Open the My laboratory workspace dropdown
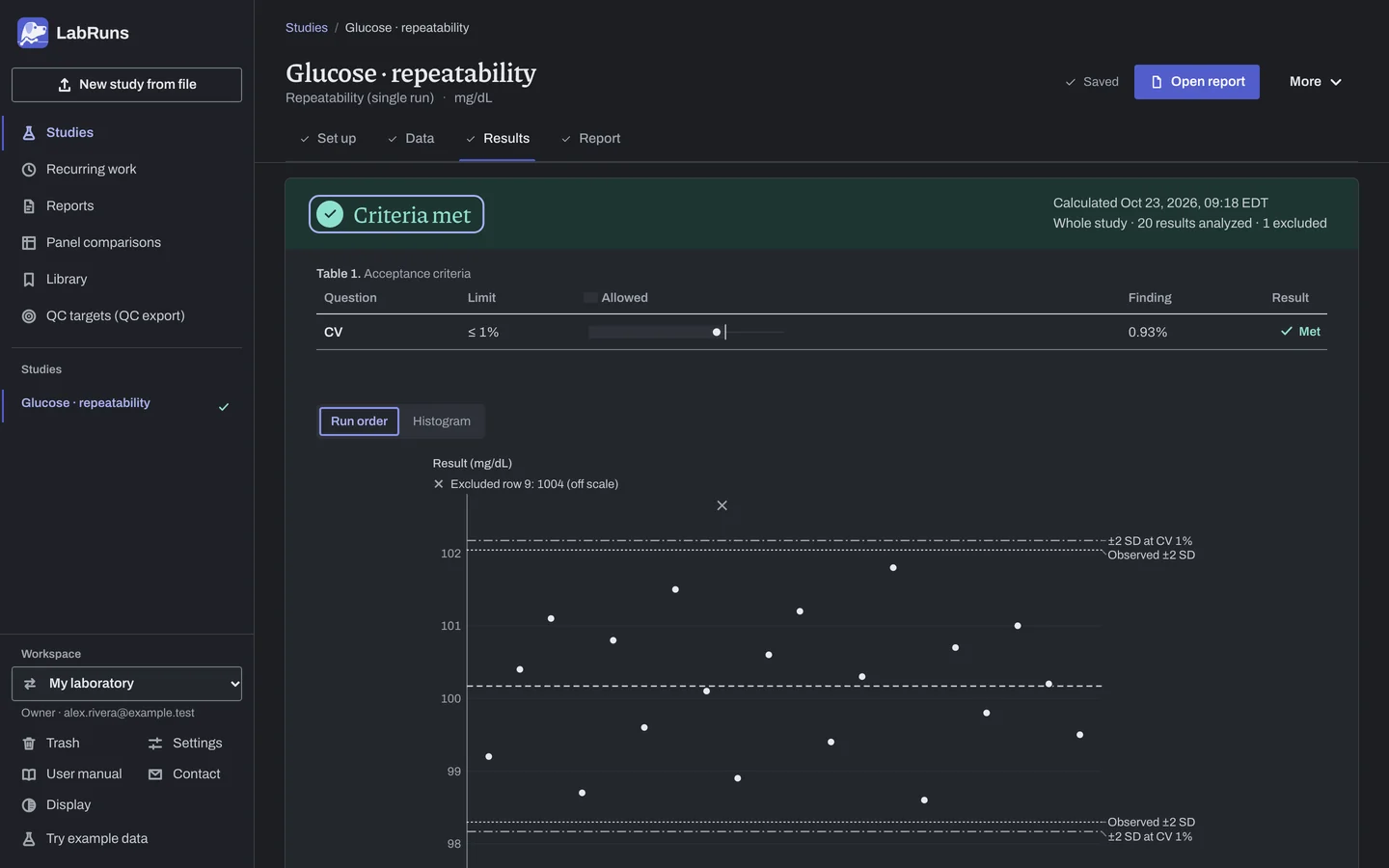 [126, 684]
